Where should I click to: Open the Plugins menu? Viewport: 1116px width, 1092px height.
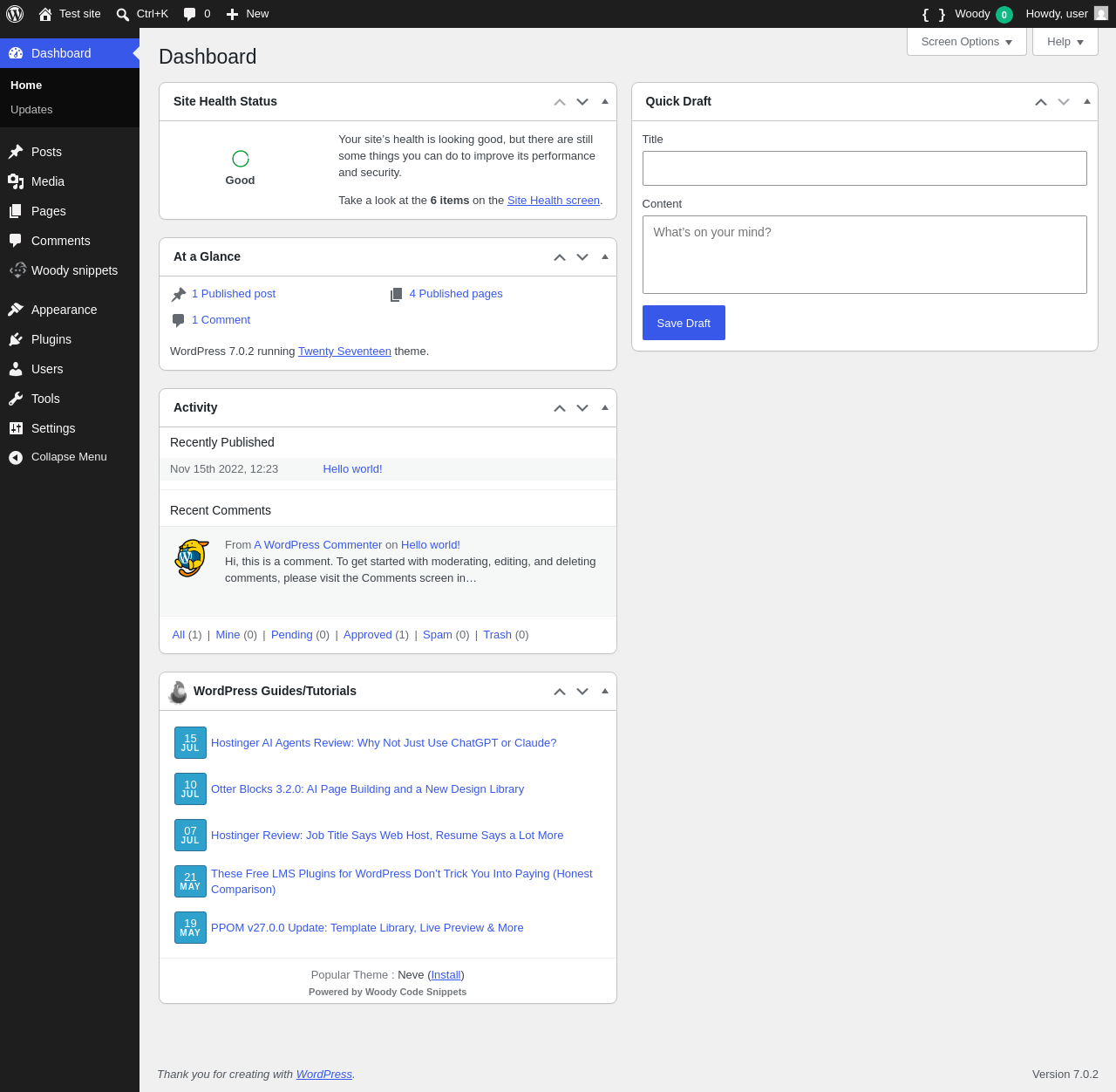[70, 339]
